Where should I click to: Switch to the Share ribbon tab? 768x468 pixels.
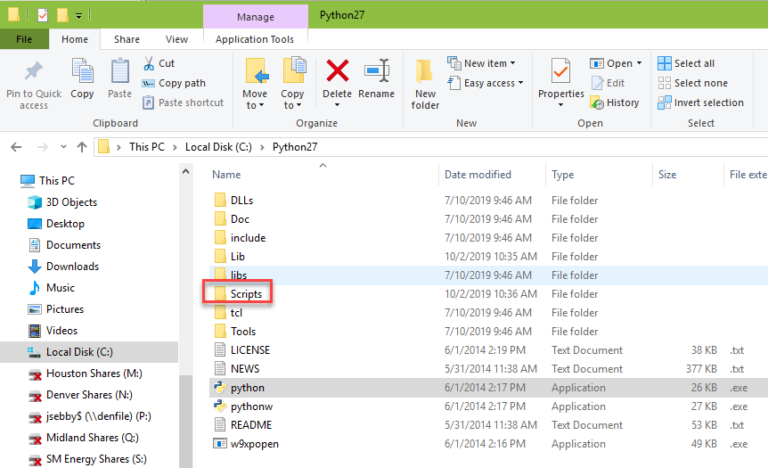[127, 39]
